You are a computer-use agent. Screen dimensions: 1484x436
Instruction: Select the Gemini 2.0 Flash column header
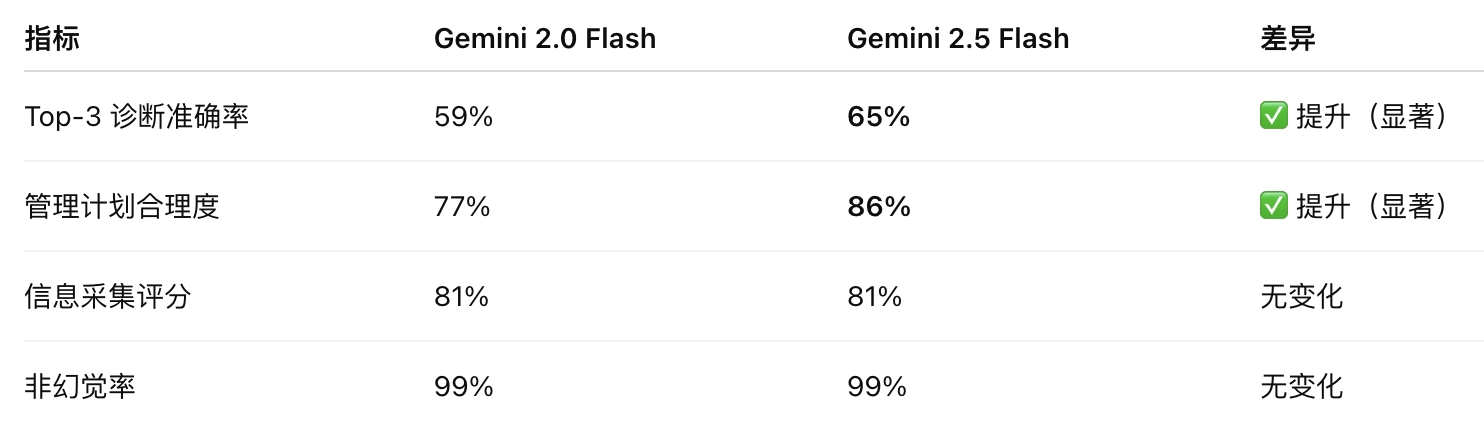click(x=545, y=39)
